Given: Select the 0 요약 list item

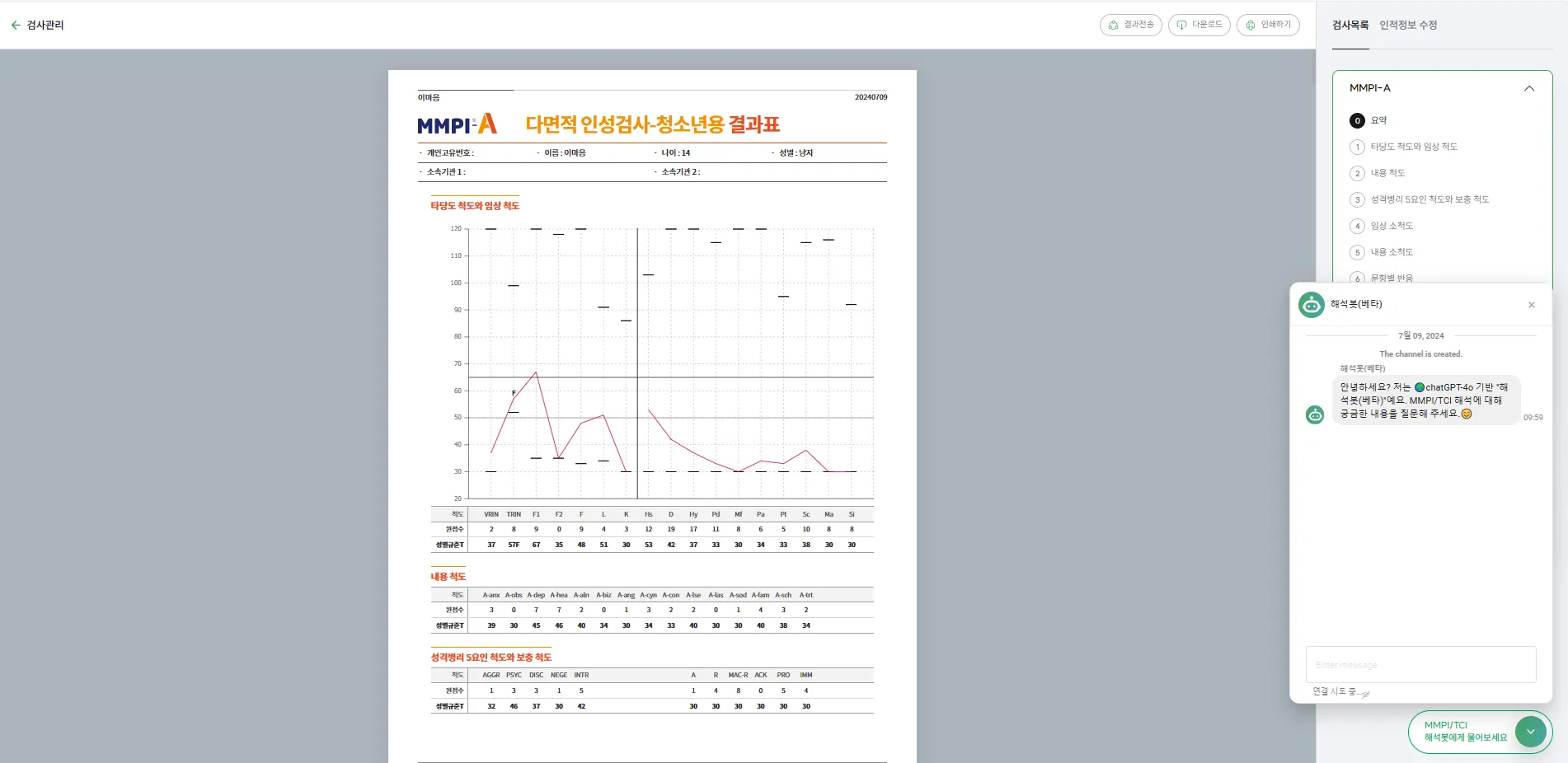Looking at the screenshot, I should pos(1368,120).
